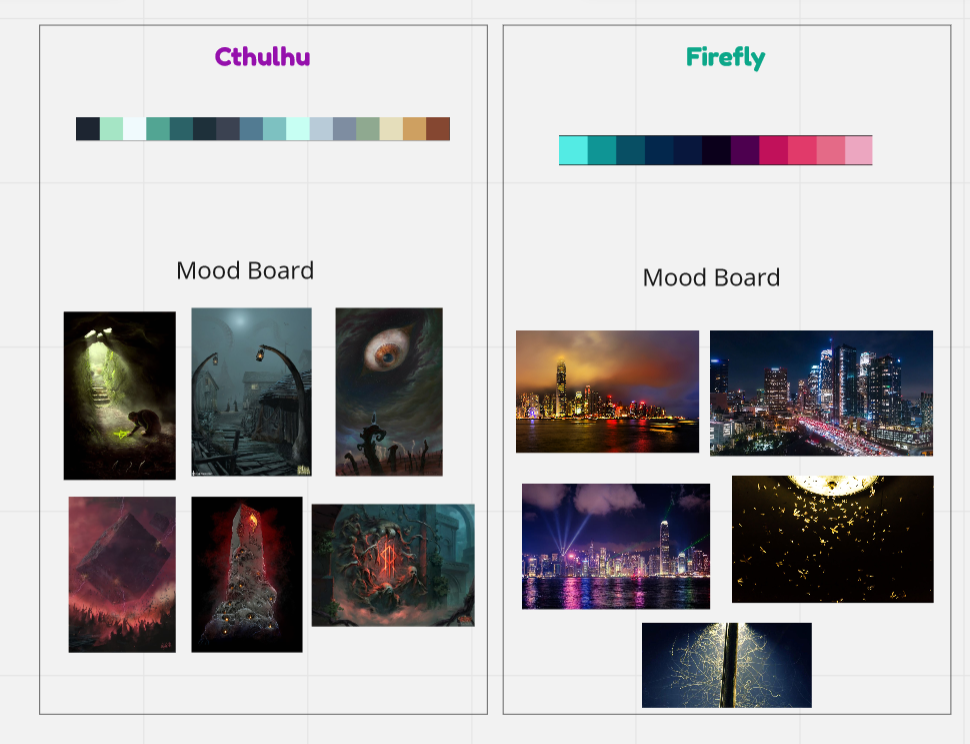
Task: Pick the light pink Firefly palette swatch
Action: [858, 150]
